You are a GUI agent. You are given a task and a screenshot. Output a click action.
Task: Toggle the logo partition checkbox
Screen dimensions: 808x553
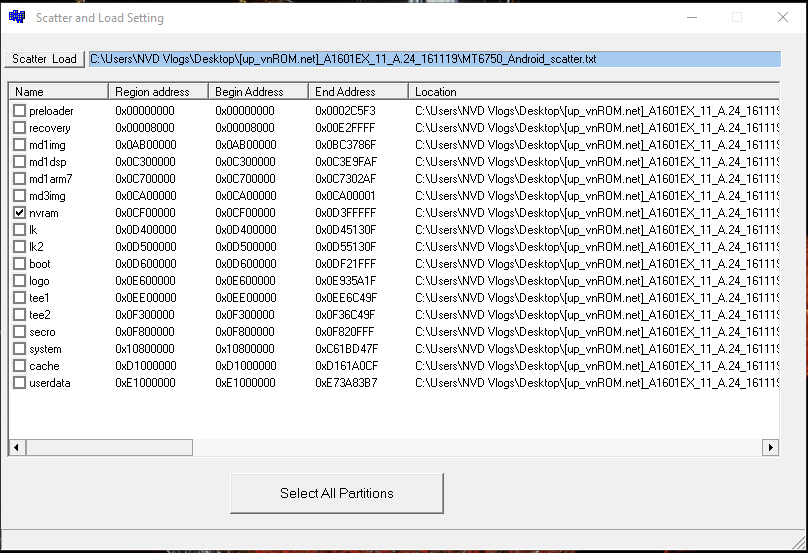coord(19,281)
